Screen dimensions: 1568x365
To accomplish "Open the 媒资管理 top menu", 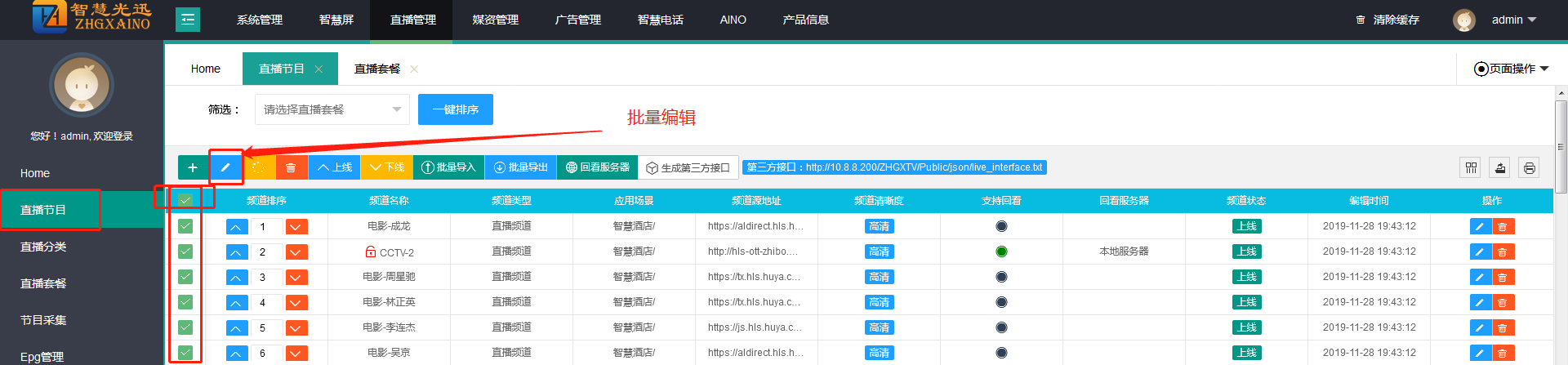I will (495, 20).
